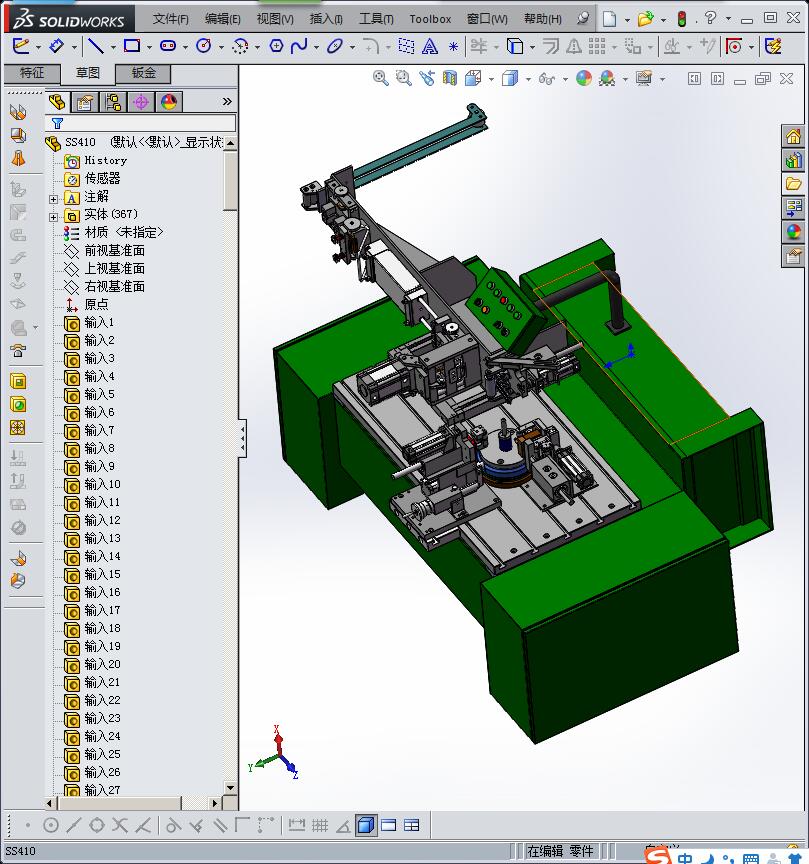
Task: Select the sketch Text tool
Action: (x=430, y=46)
